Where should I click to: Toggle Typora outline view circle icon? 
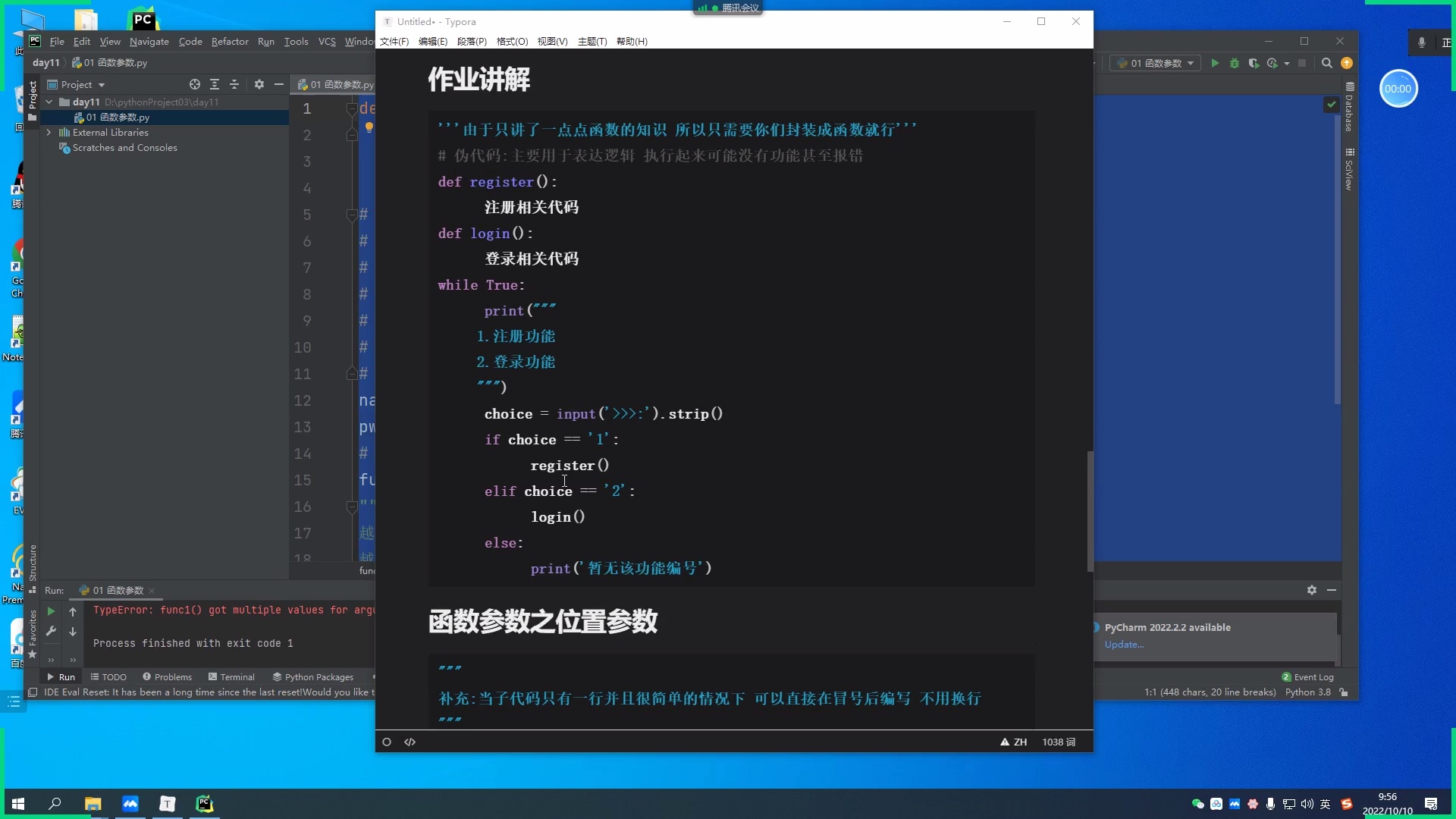click(x=387, y=742)
